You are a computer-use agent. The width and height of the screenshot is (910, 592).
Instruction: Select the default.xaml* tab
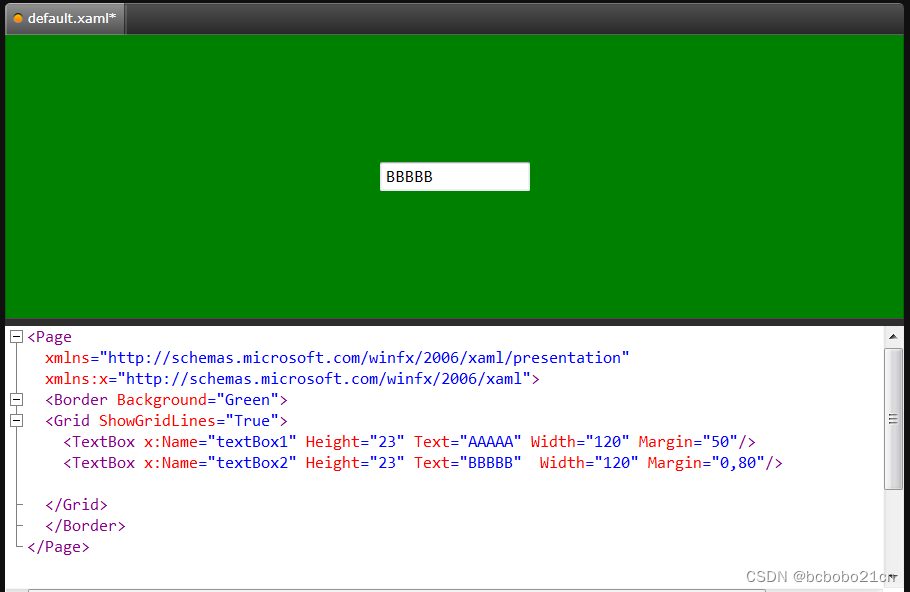pyautogui.click(x=70, y=18)
